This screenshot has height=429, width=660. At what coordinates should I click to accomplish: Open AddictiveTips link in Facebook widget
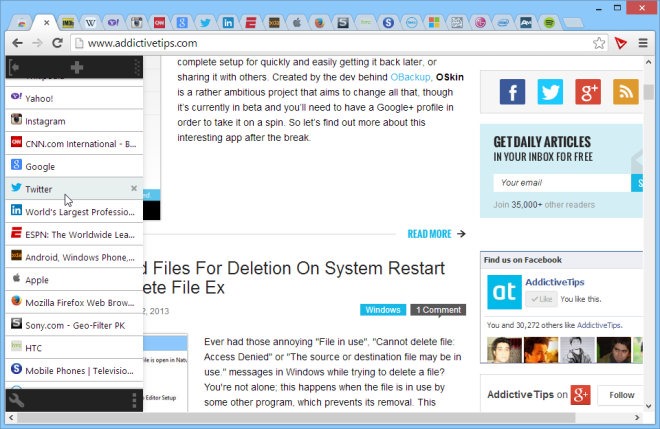coord(555,282)
